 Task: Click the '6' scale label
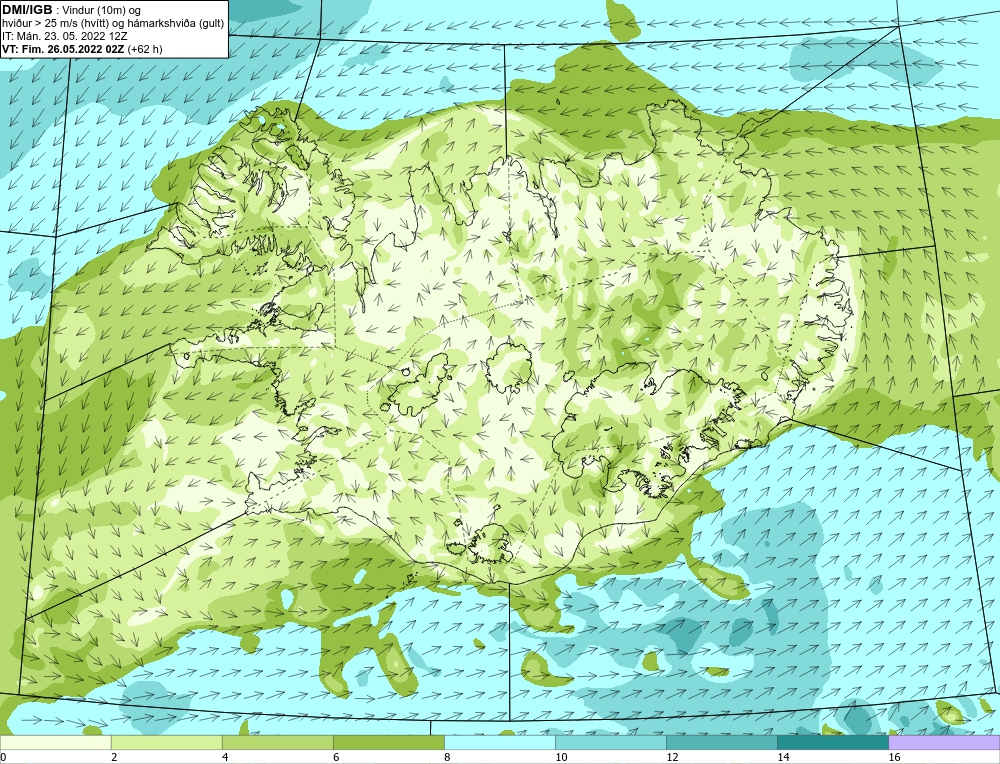pyautogui.click(x=336, y=757)
